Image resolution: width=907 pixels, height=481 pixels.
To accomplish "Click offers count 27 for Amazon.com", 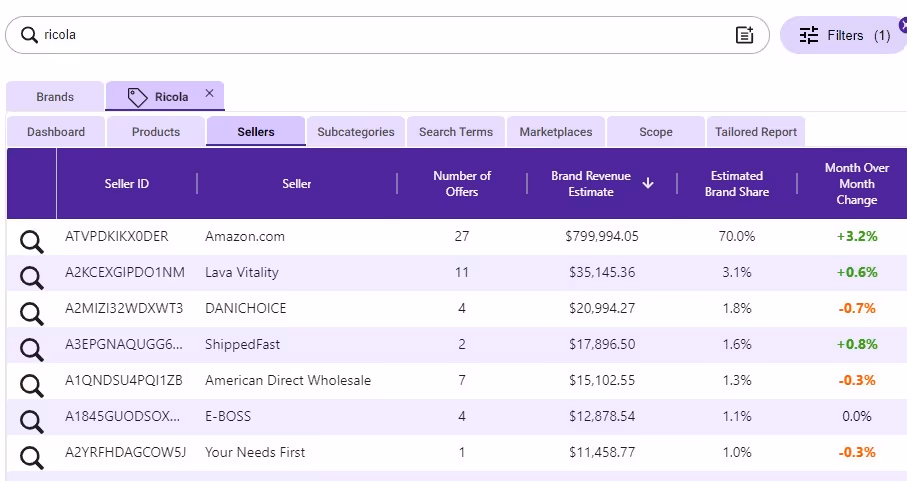I will 462,236.
